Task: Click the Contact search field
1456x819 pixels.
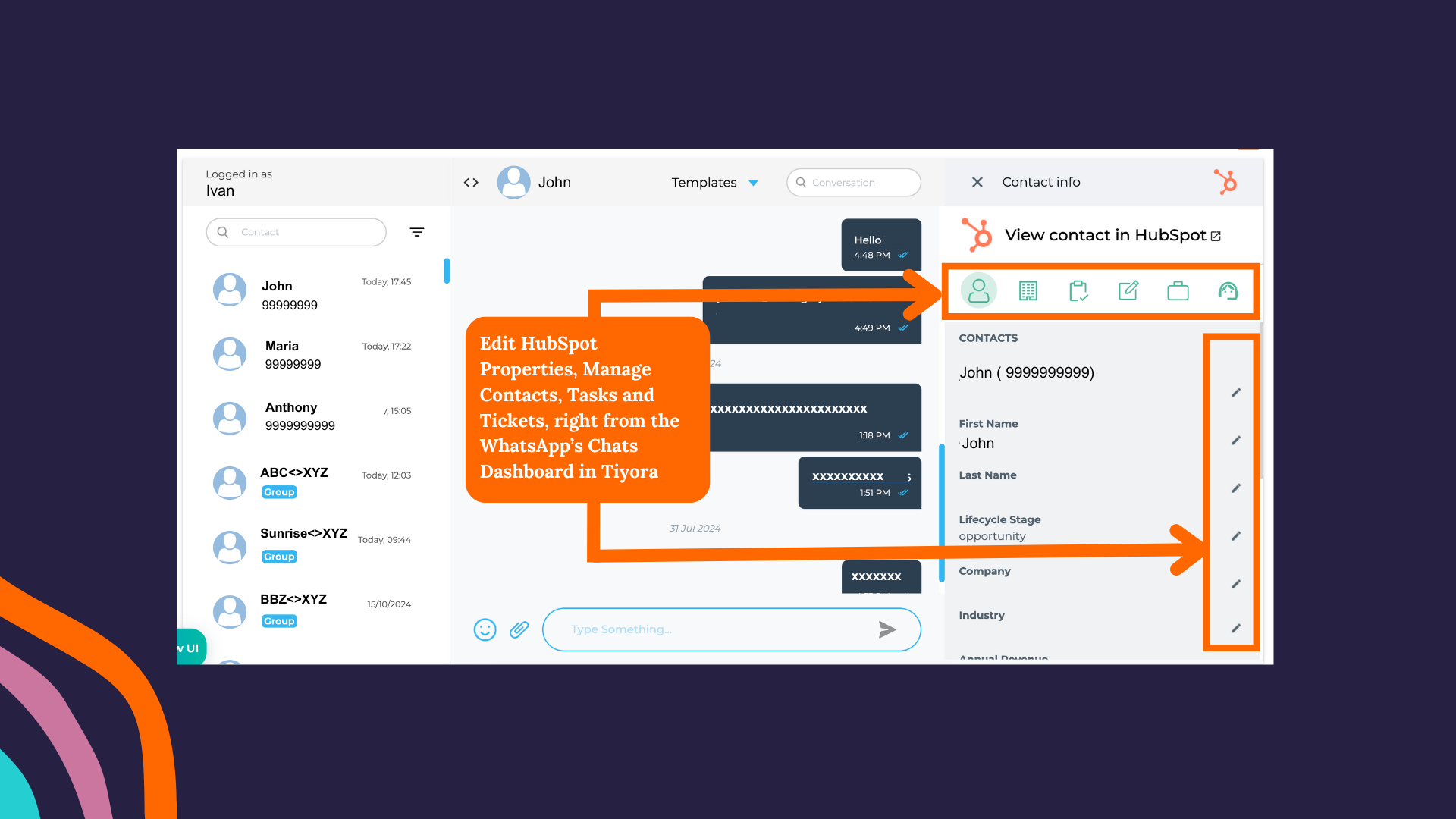Action: pyautogui.click(x=297, y=232)
